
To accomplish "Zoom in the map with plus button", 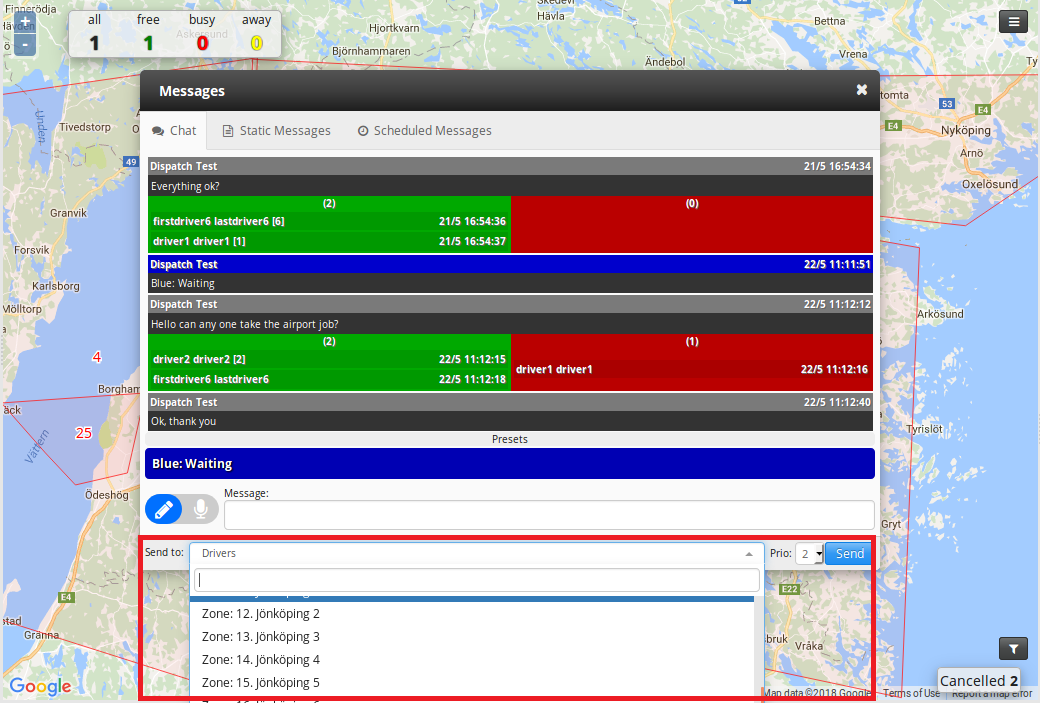I will (x=25, y=22).
